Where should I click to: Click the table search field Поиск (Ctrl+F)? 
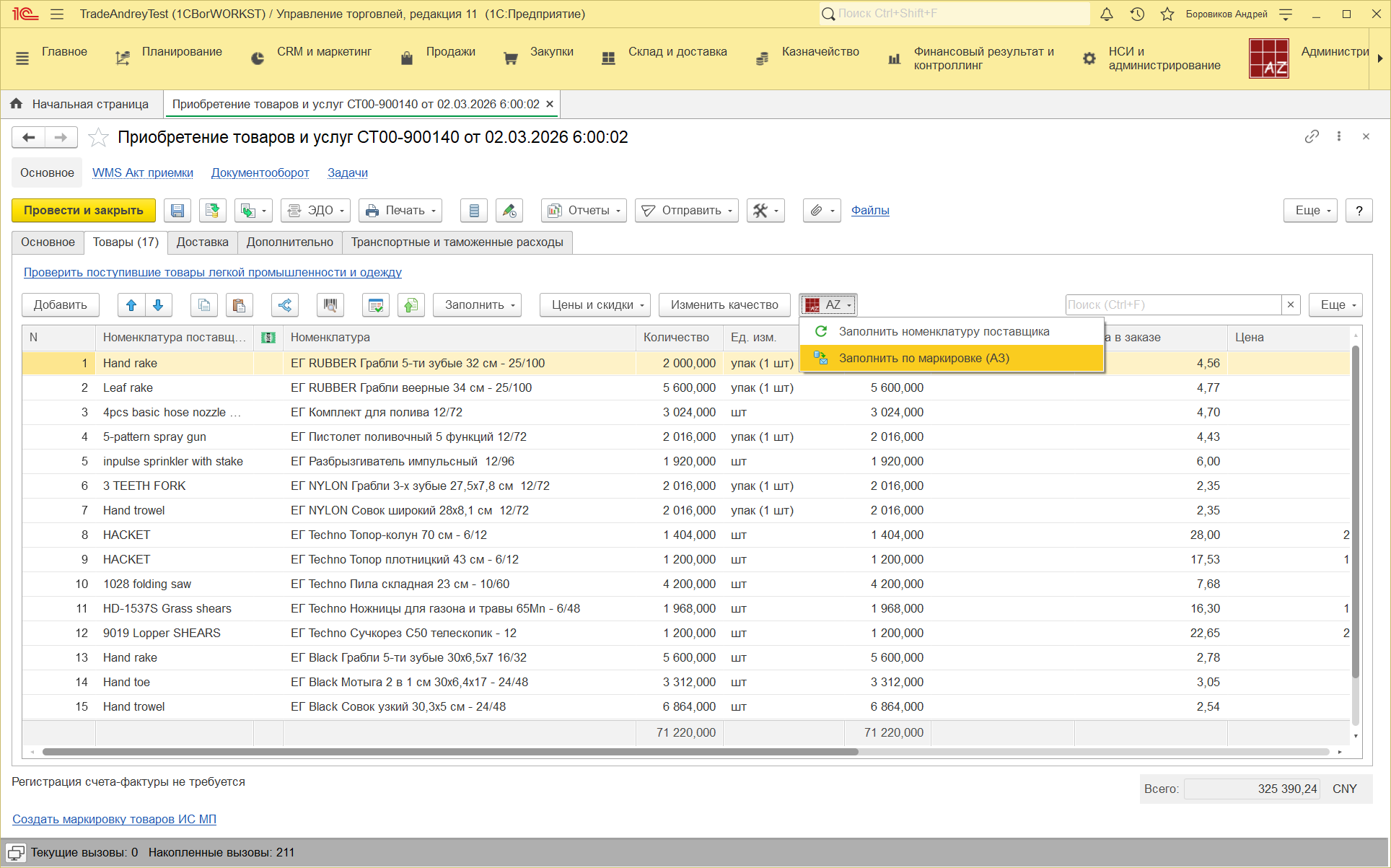[x=1172, y=305]
